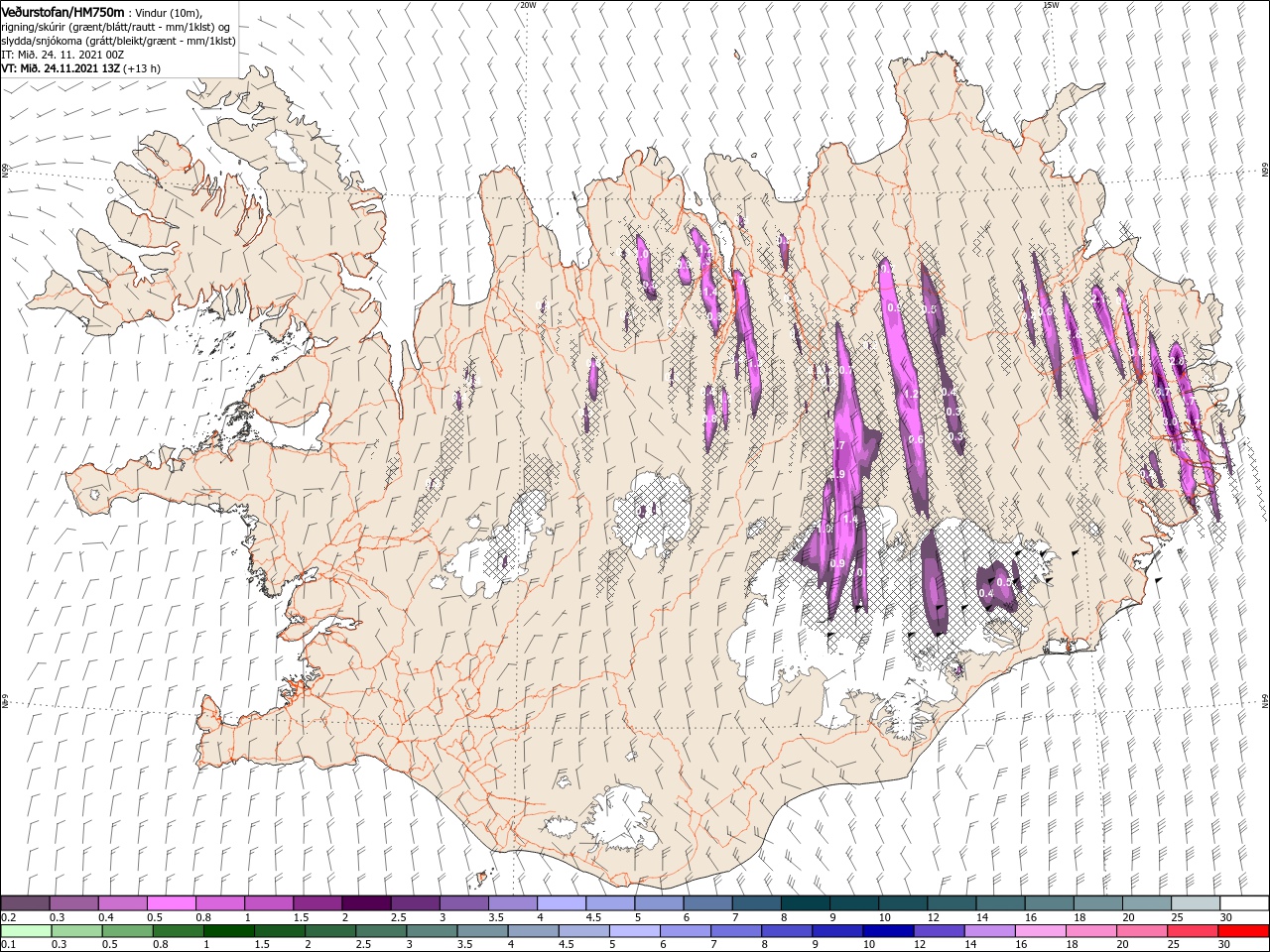Choose the 25 pale gray swatch in upper legend
Viewport: 1270px width, 952px height.
pyautogui.click(x=1196, y=903)
